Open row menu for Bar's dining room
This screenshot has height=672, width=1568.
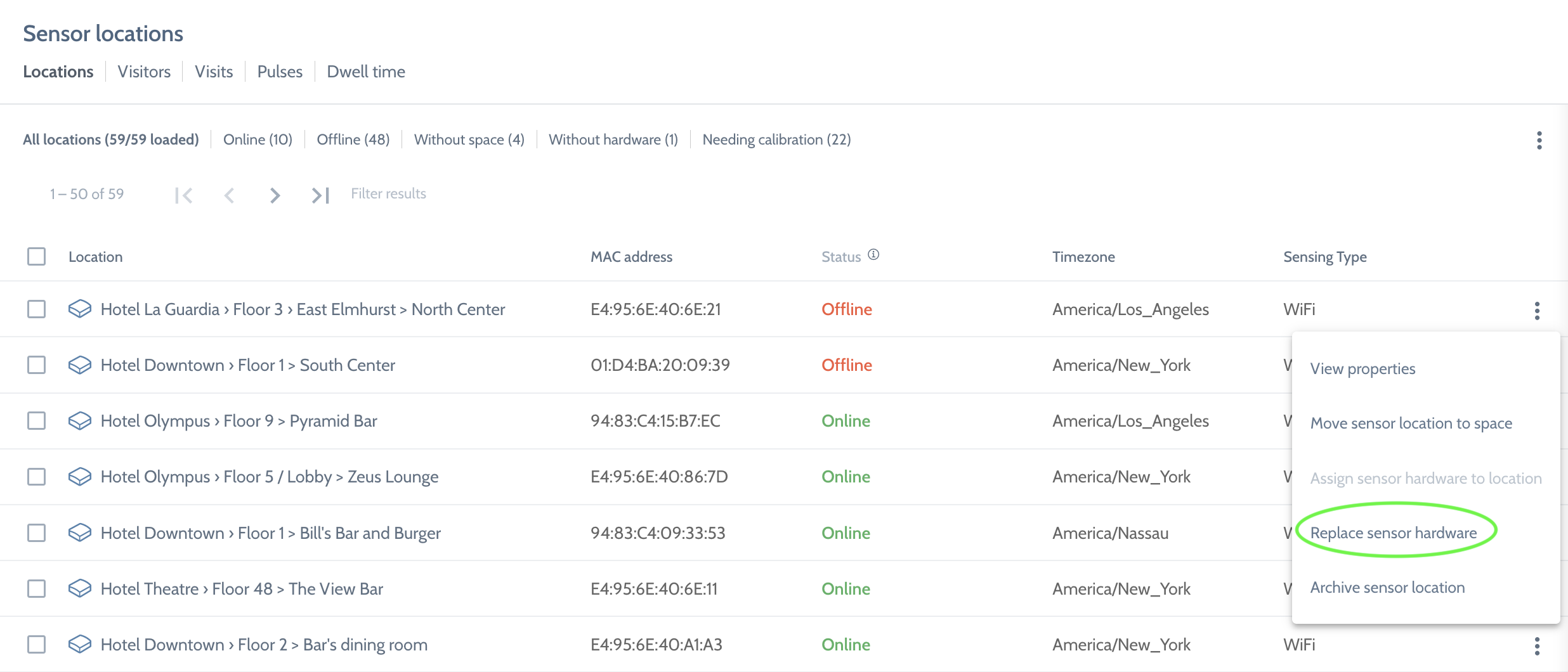pos(1536,646)
